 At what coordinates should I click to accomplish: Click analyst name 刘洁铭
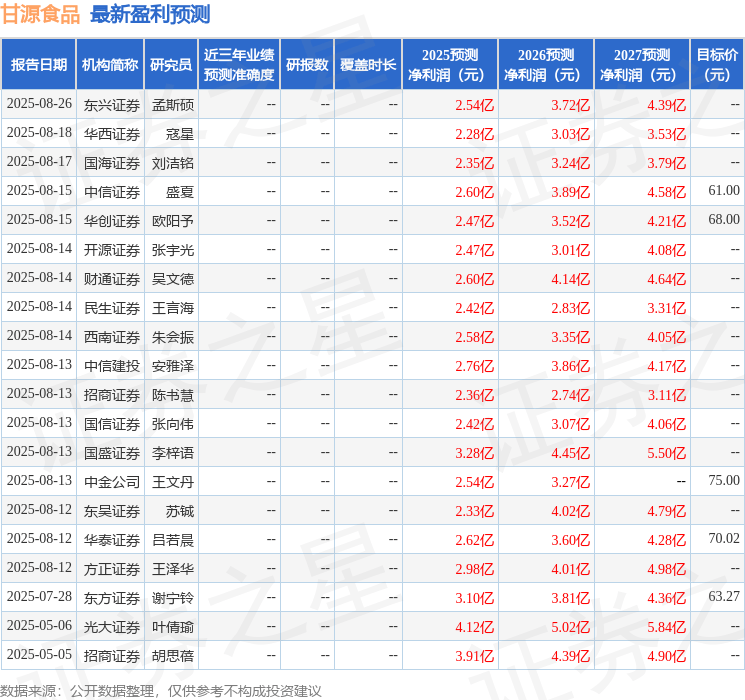[173, 163]
